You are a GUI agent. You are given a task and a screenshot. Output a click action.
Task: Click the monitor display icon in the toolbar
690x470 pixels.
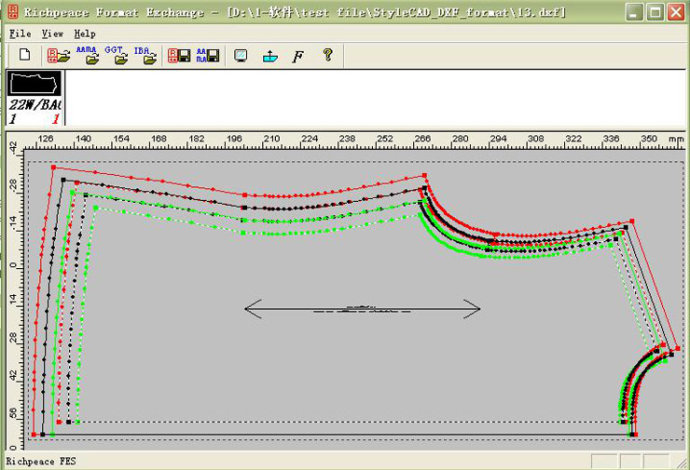point(240,56)
